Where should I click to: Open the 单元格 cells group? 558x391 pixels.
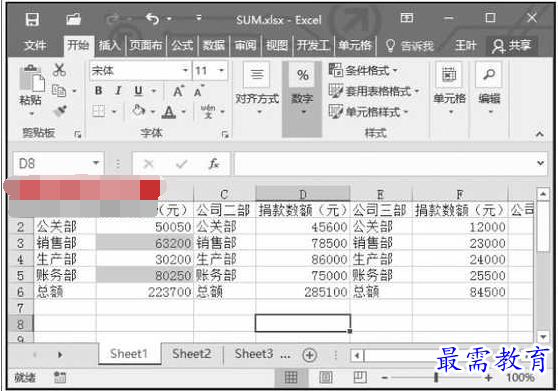(449, 89)
